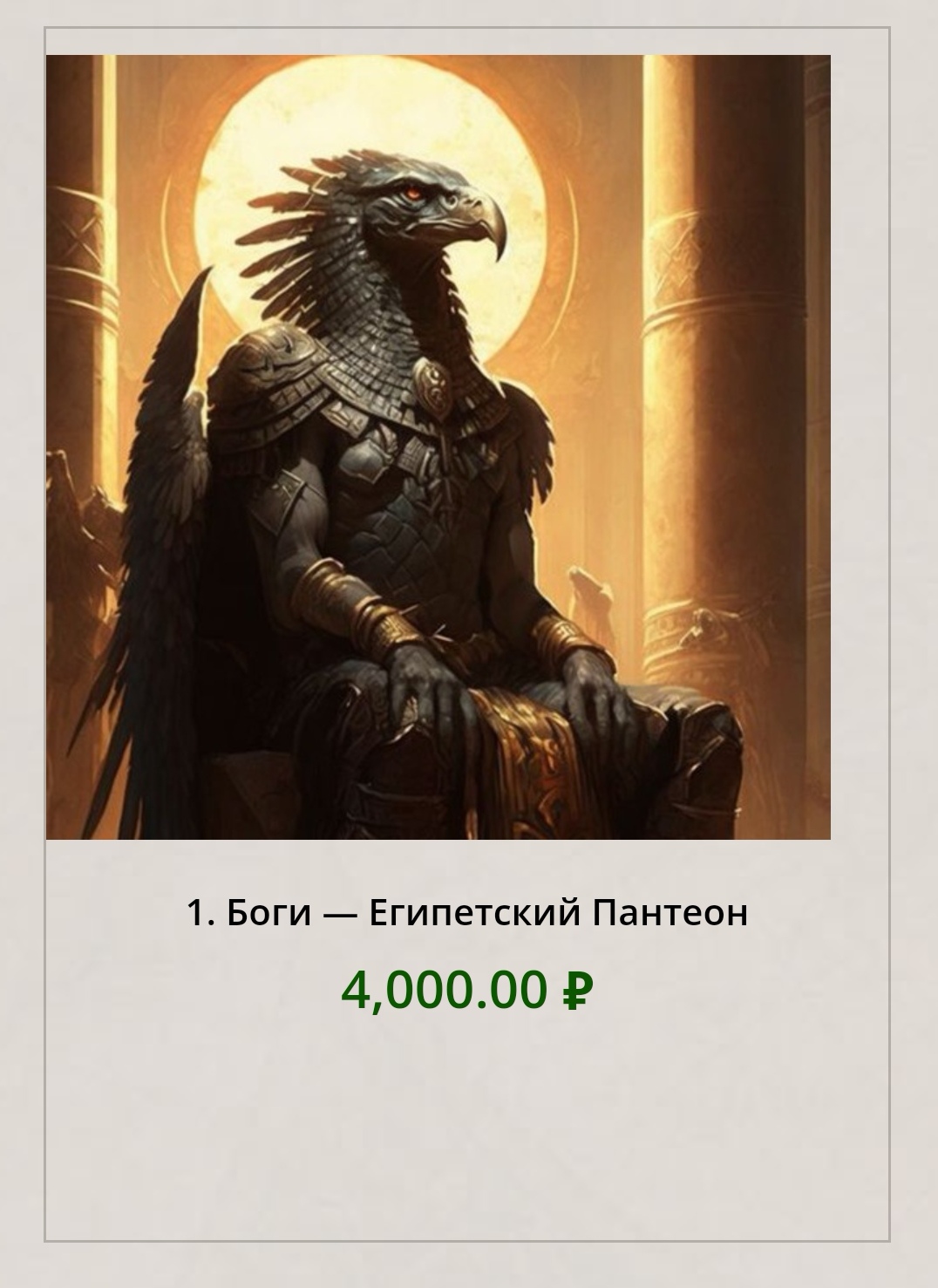Open the Egyptian falcon god product image
Screen dimensions: 938x1288
point(438,446)
